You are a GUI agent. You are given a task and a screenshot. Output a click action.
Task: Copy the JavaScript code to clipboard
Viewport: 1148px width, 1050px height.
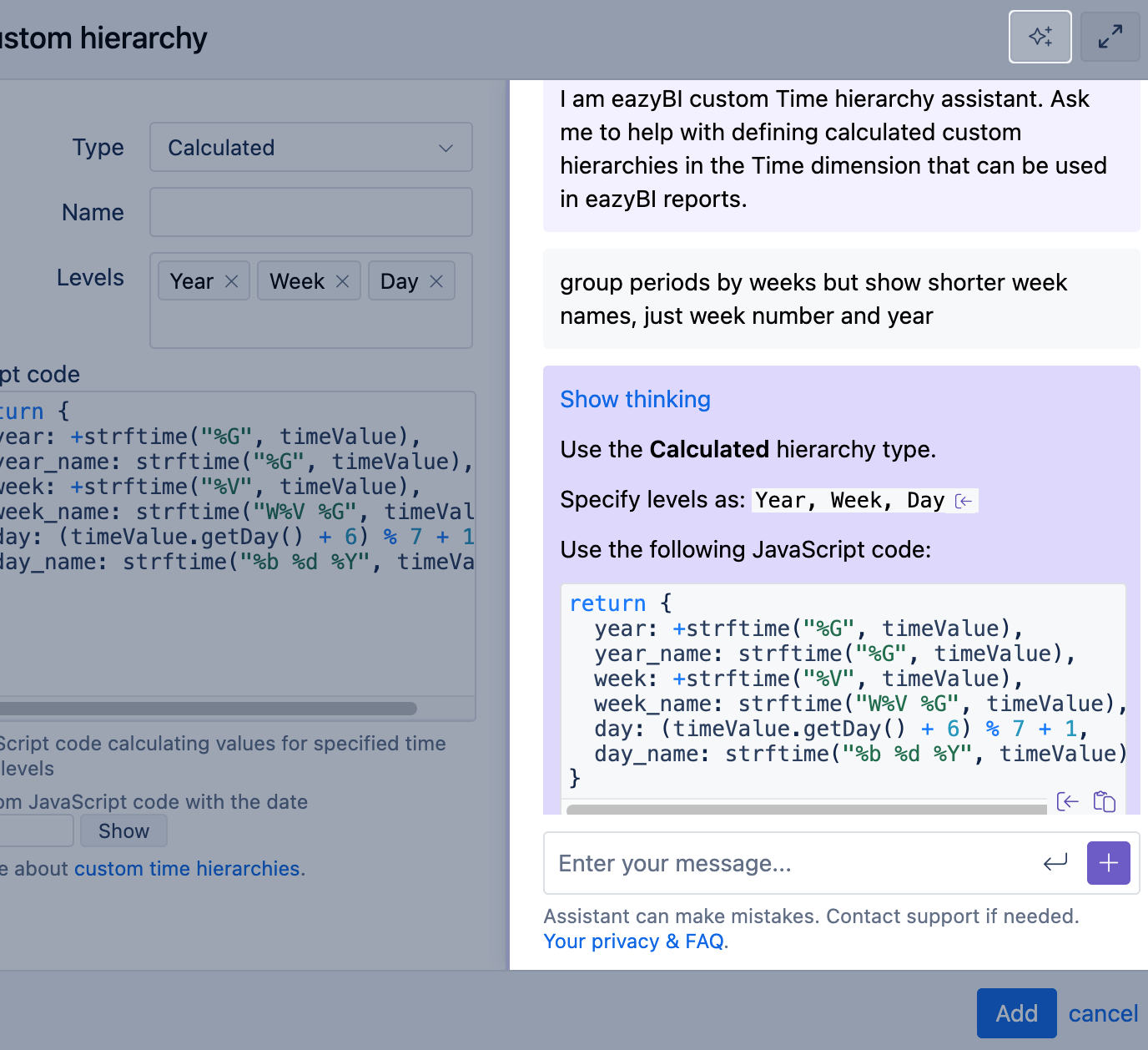1104,801
